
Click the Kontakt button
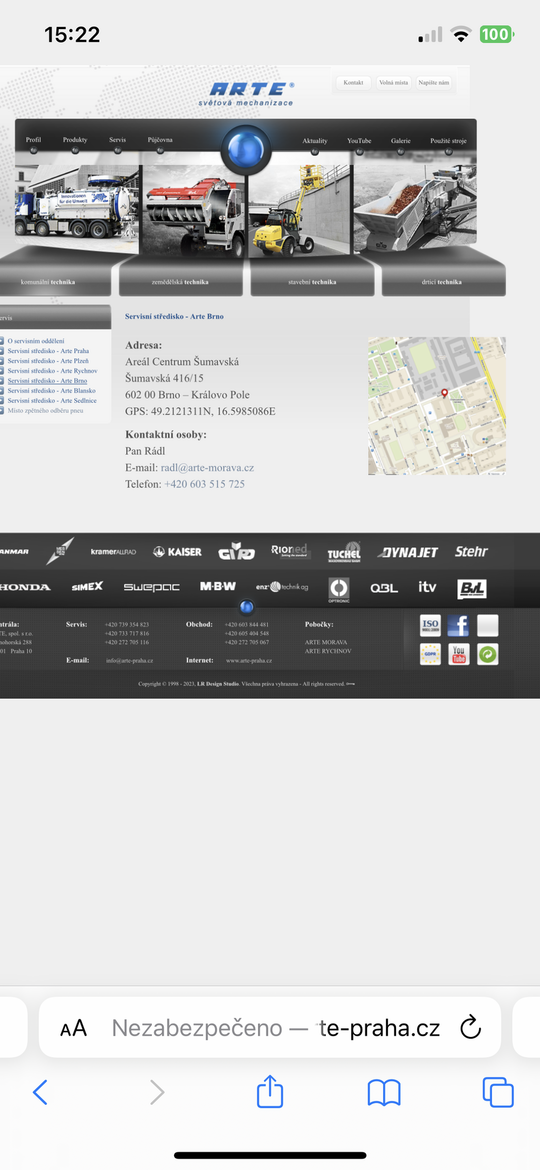click(x=353, y=83)
